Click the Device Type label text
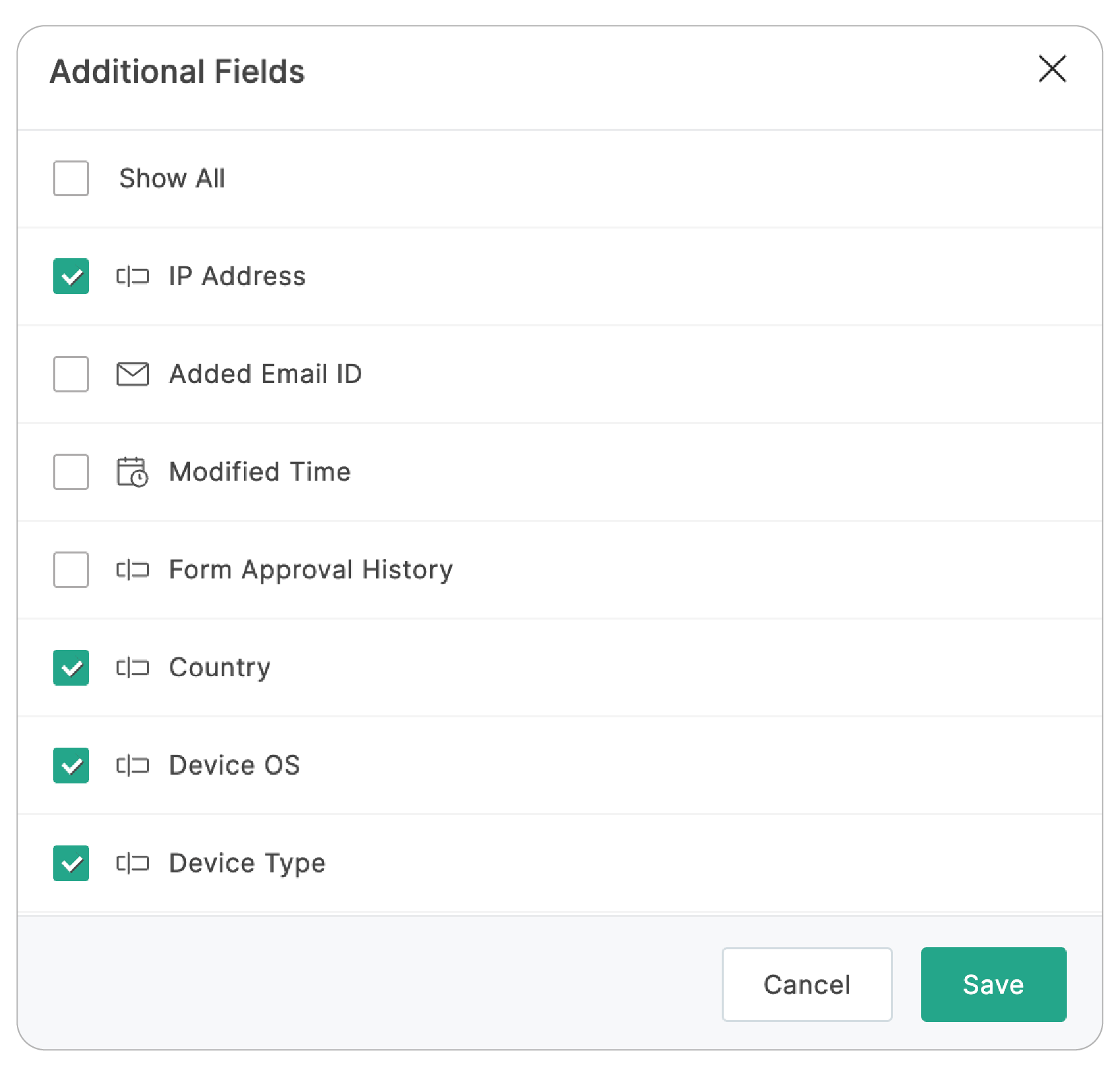This screenshot has height=1076, width=1120. (247, 863)
